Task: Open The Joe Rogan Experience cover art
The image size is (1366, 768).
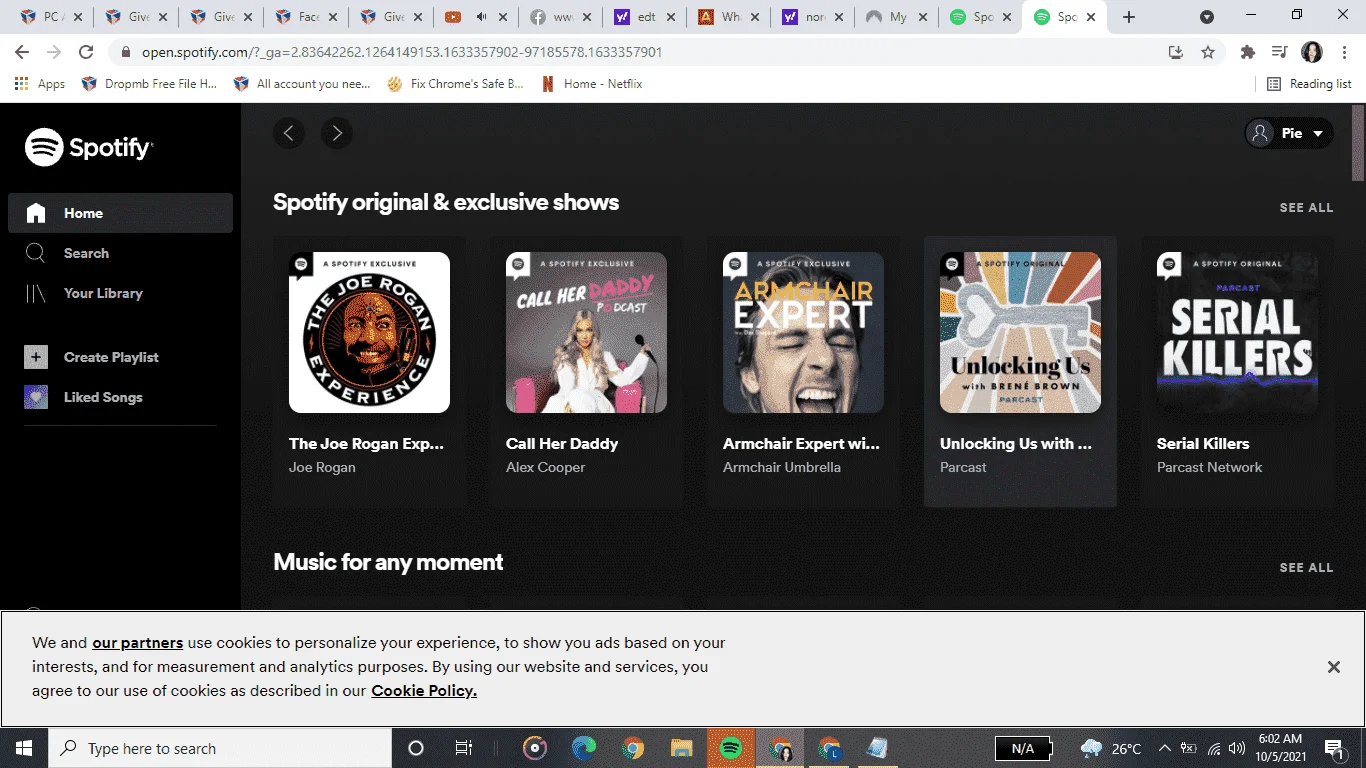Action: pos(369,333)
